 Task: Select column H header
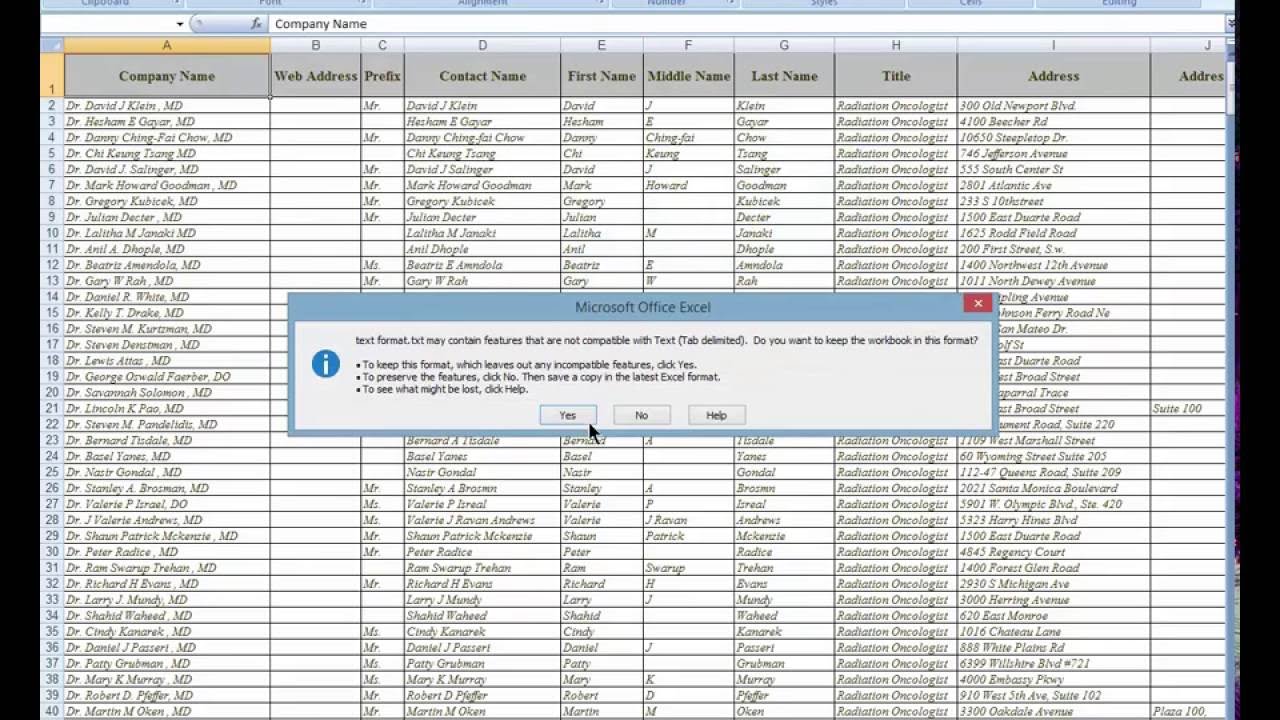pyautogui.click(x=896, y=45)
